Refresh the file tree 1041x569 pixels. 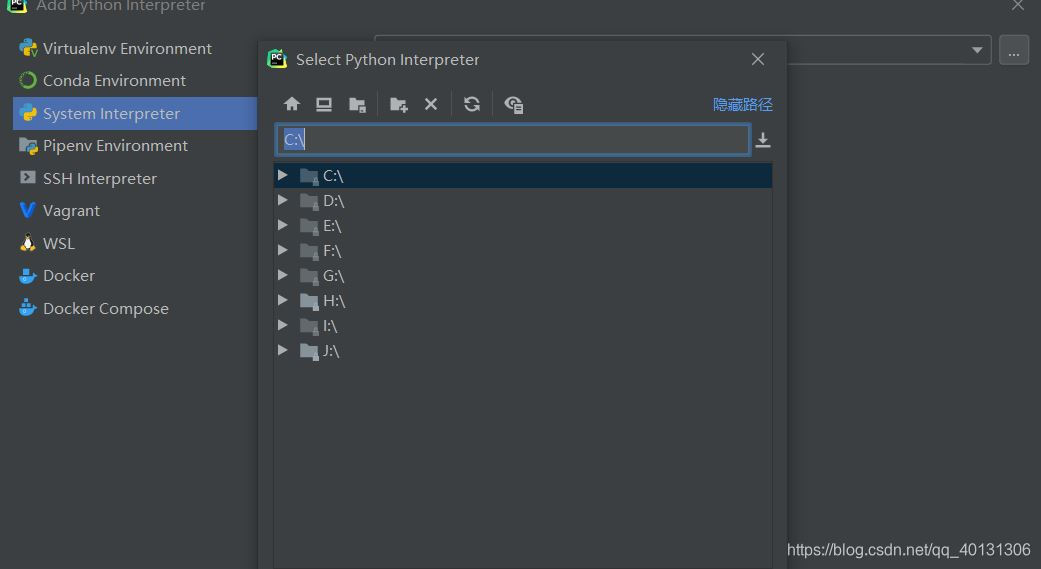pos(472,104)
